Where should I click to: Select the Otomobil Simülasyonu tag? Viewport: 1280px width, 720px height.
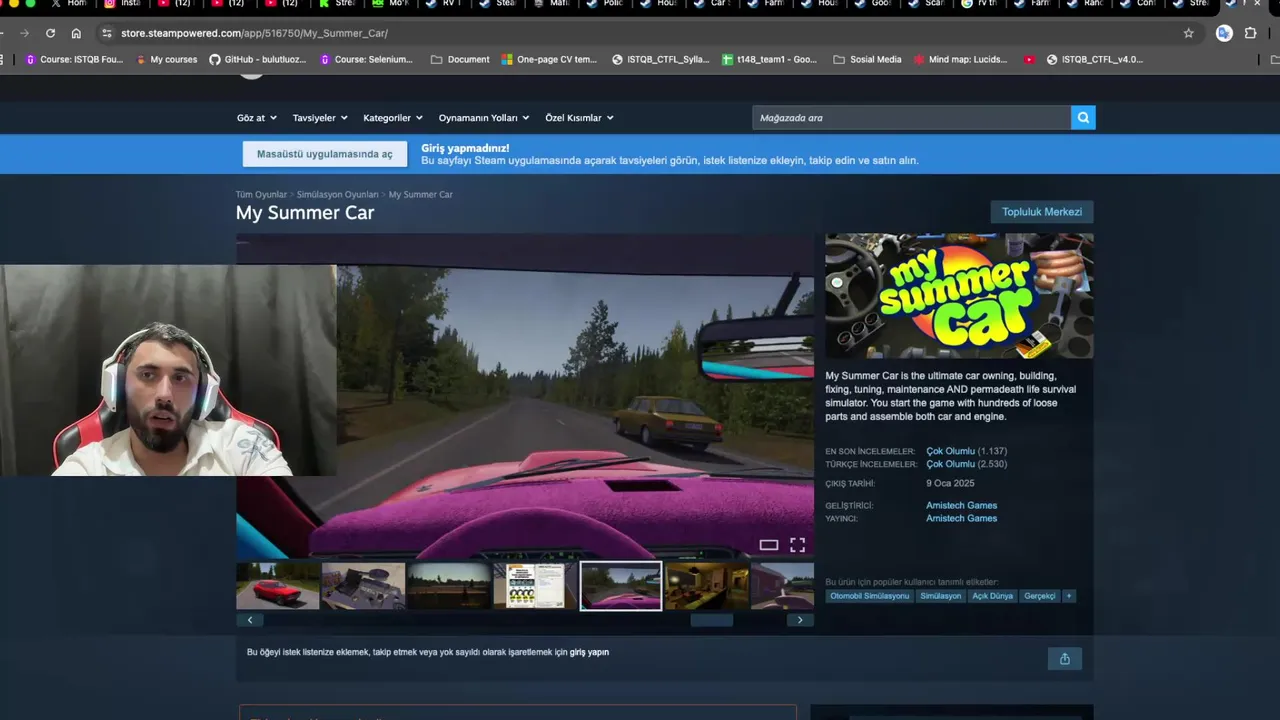coord(870,596)
